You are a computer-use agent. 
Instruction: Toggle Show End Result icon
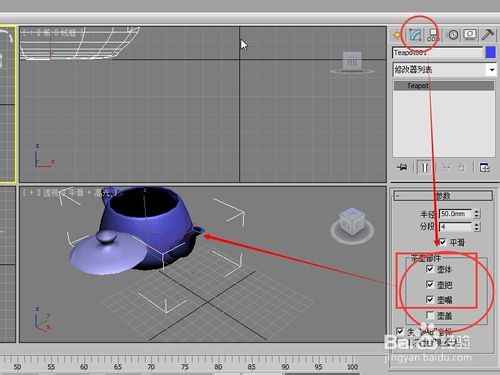point(425,167)
